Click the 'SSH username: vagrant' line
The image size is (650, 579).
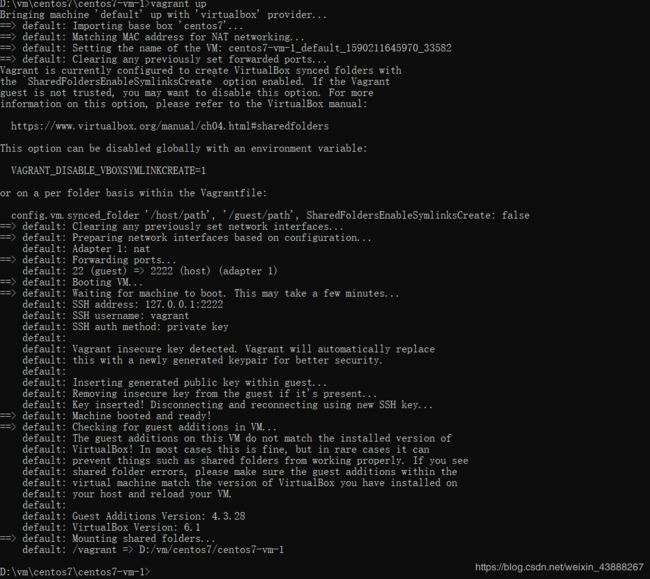[106, 315]
